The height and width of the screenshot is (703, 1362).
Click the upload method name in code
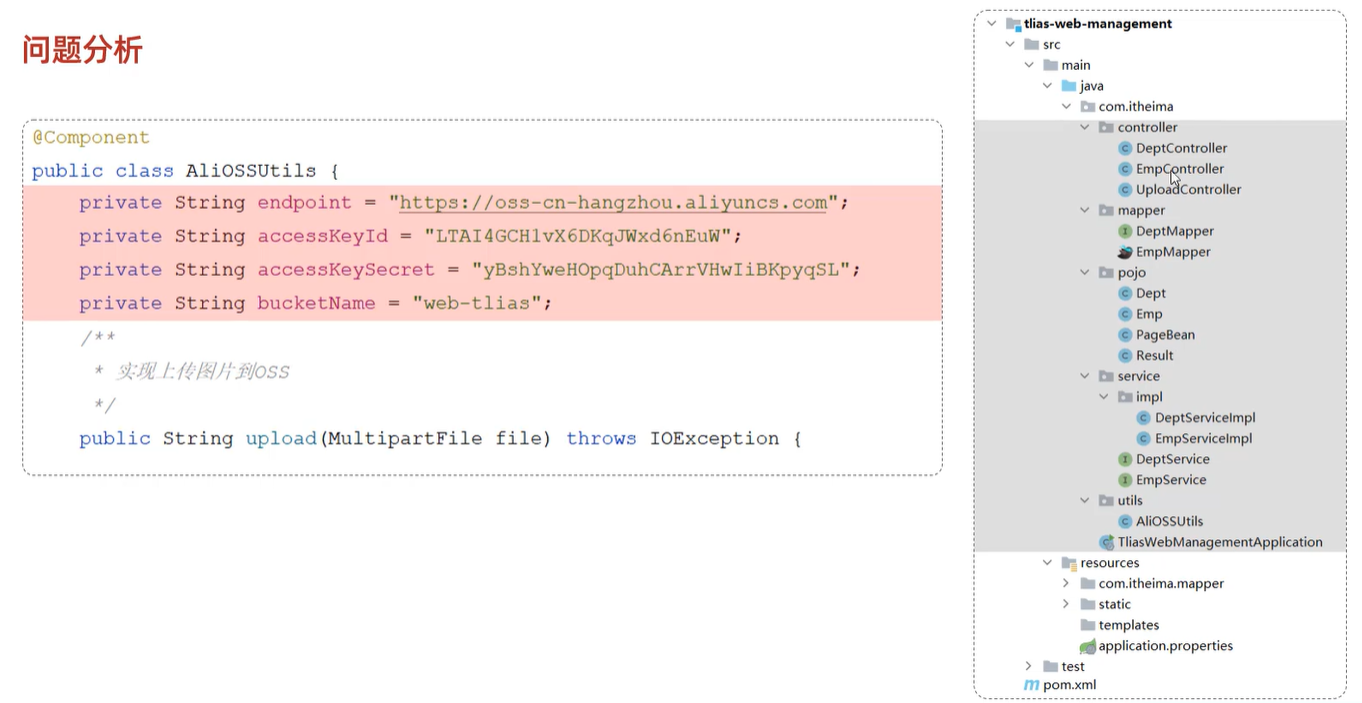click(x=281, y=439)
